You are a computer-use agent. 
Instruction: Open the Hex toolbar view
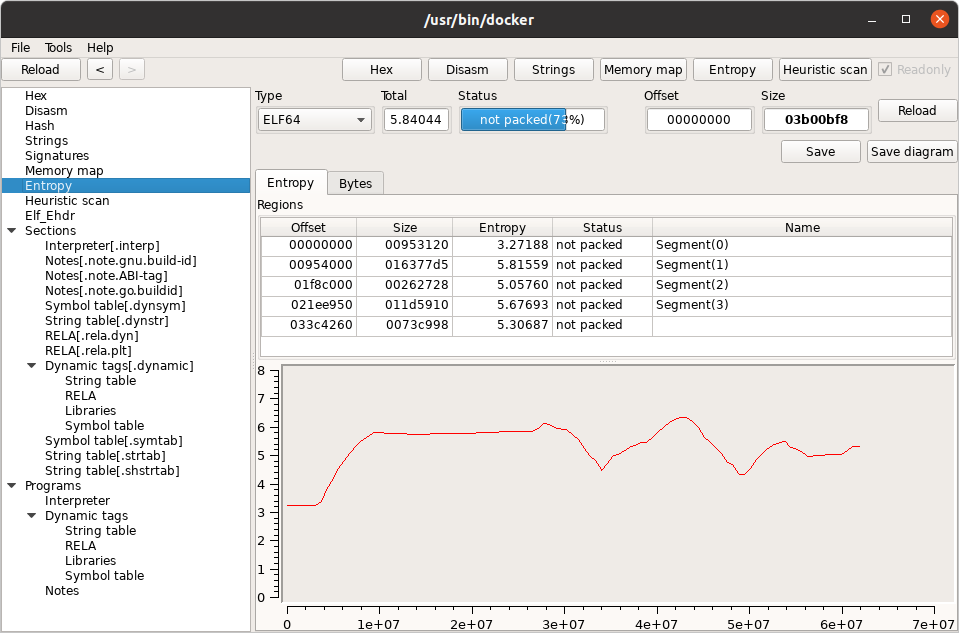pos(382,70)
